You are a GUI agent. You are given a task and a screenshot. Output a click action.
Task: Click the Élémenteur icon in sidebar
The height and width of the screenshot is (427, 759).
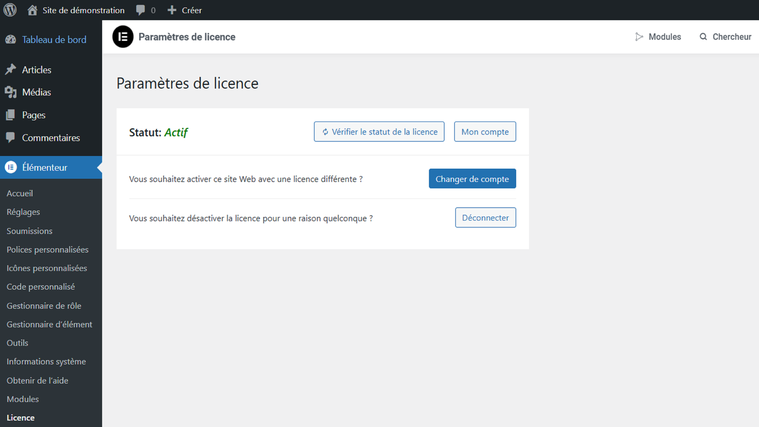point(11,168)
